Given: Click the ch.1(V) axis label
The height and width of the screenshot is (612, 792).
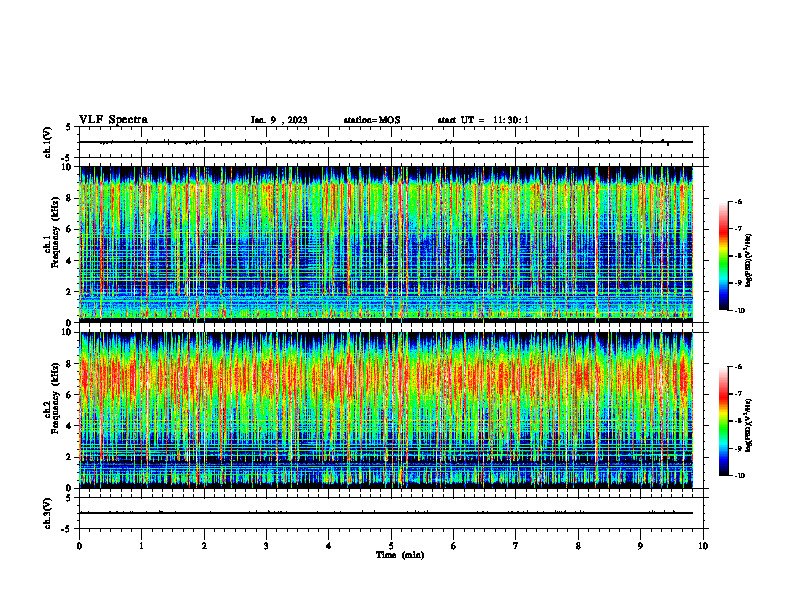Looking at the screenshot, I should (x=47, y=142).
